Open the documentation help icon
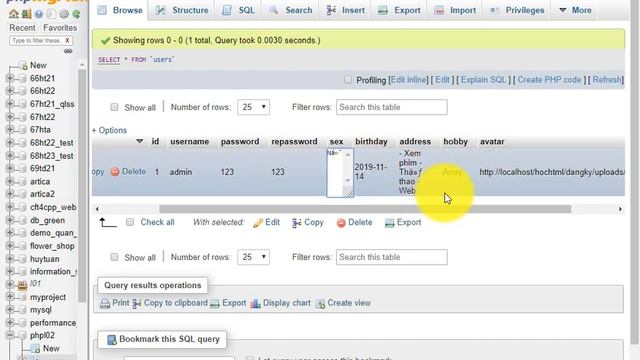 [39, 14]
